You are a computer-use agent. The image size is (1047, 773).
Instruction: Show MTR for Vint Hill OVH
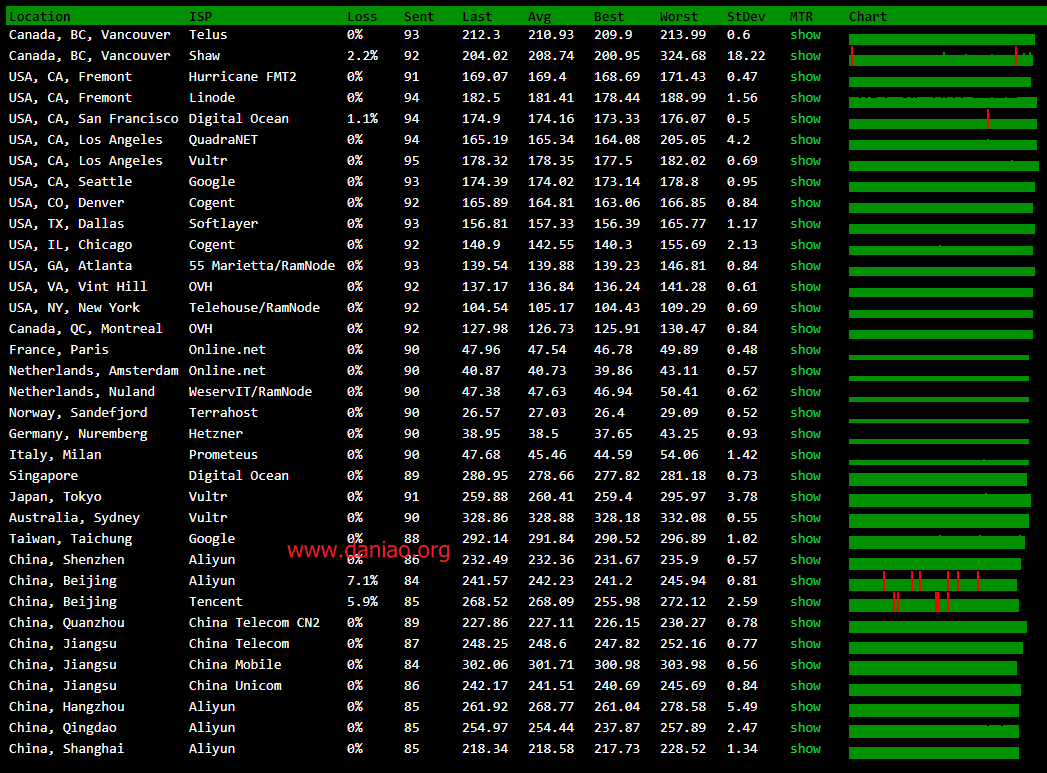click(x=805, y=286)
